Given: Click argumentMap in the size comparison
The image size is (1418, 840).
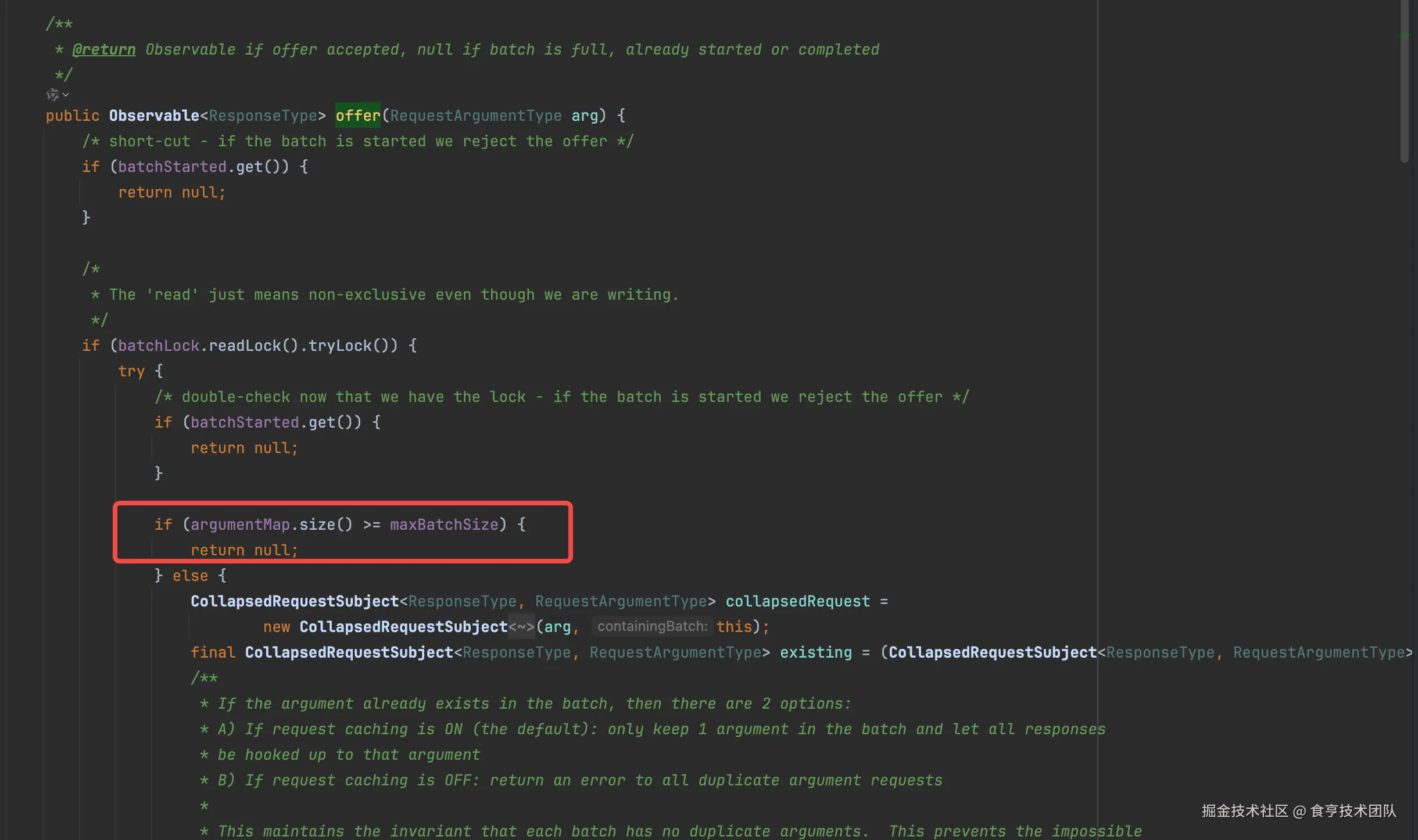Looking at the screenshot, I should tap(240, 525).
